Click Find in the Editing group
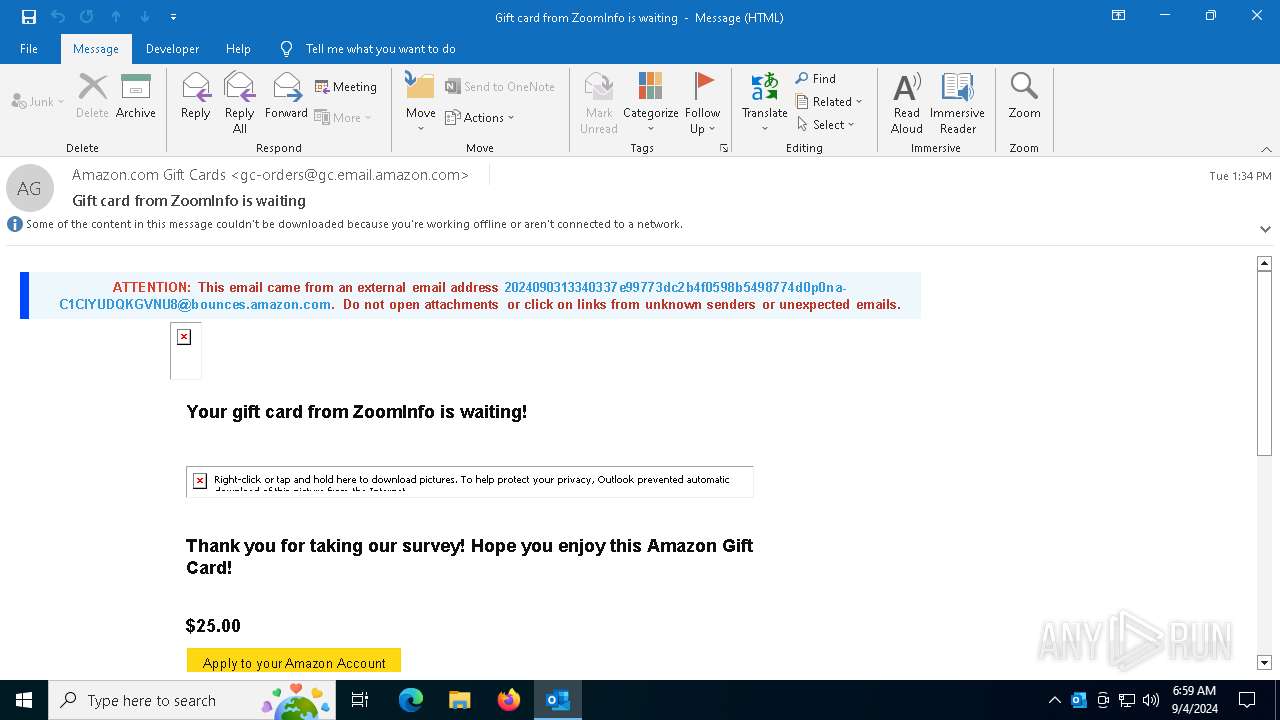The image size is (1280, 720). [816, 78]
